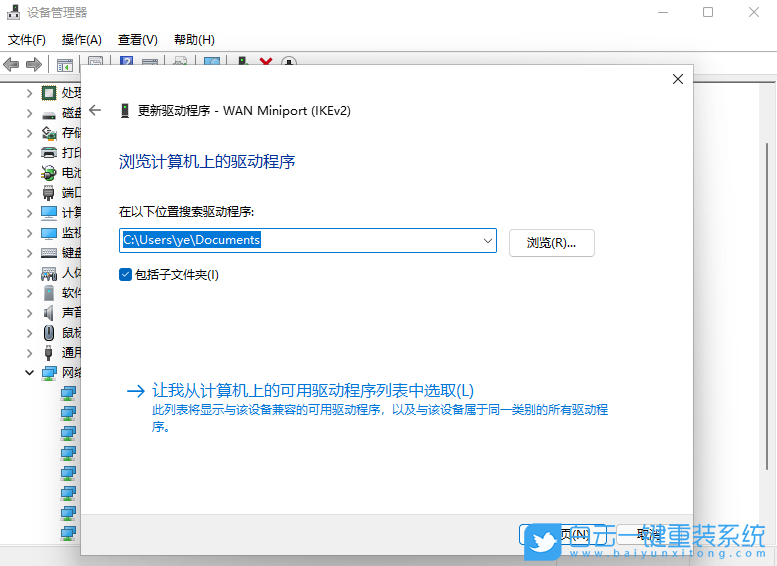Screen dimensions: 777x566
Task: Click the monitor category icon (监视)
Action: click(49, 233)
